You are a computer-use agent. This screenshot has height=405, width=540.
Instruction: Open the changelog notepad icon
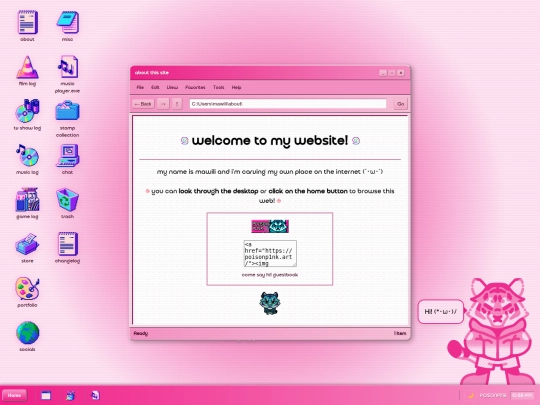pyautogui.click(x=68, y=244)
